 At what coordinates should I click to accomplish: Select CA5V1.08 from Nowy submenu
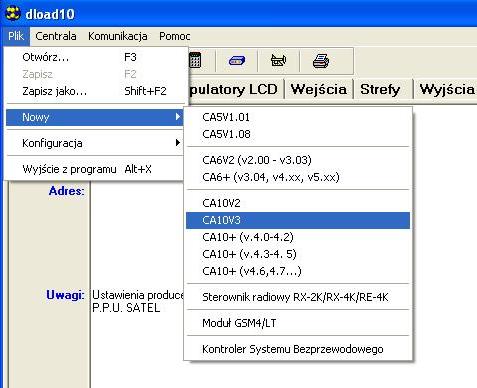click(298, 134)
